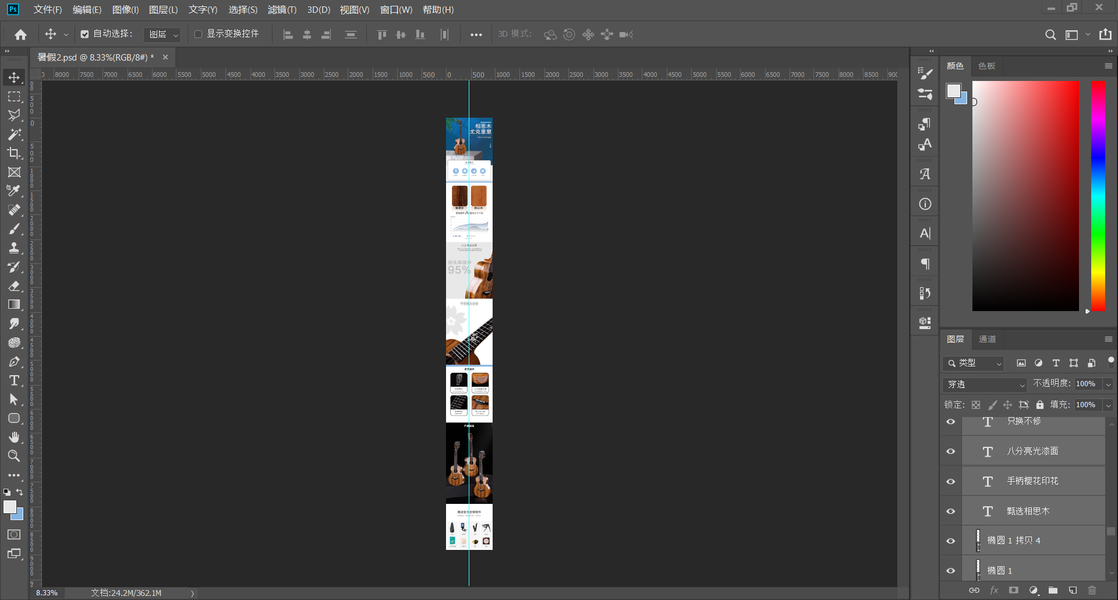Hide the 甄选相思木 layer
Screen dimensions: 1118x600
coord(950,511)
